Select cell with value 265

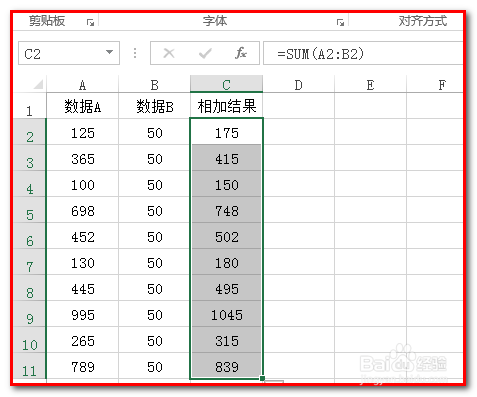pos(82,340)
